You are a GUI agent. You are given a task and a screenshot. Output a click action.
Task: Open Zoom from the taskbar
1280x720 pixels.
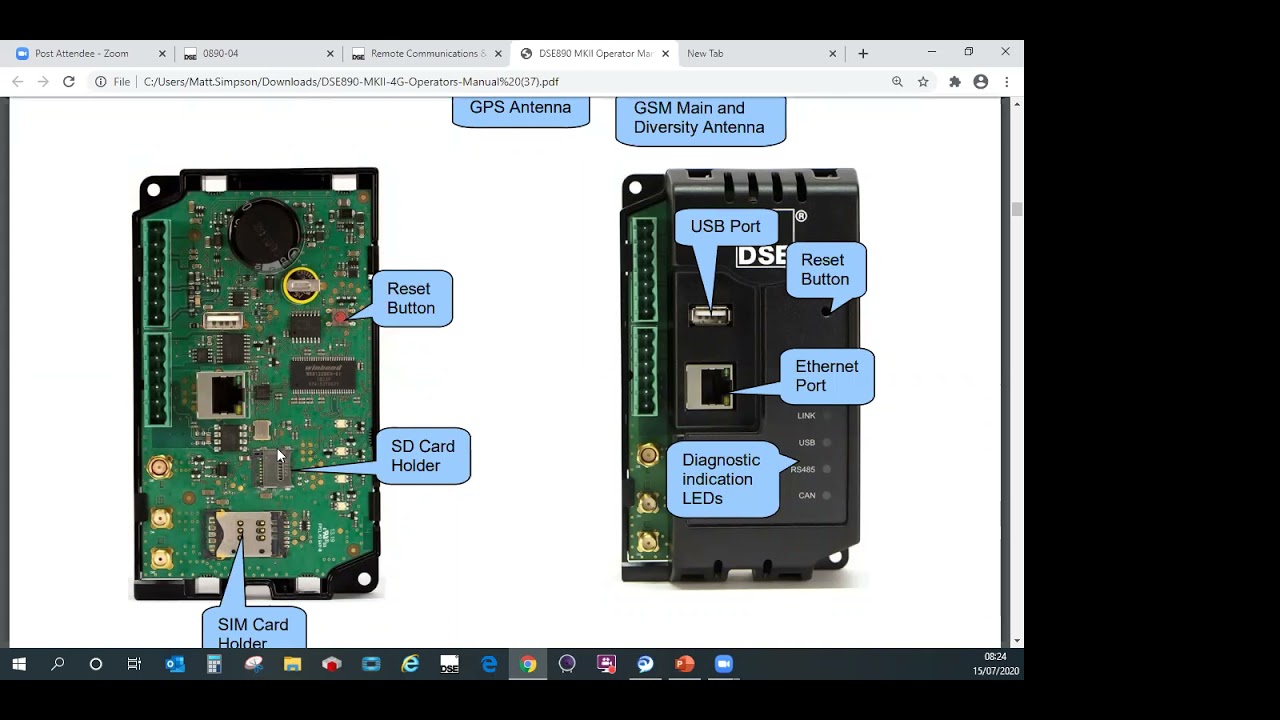[724, 664]
